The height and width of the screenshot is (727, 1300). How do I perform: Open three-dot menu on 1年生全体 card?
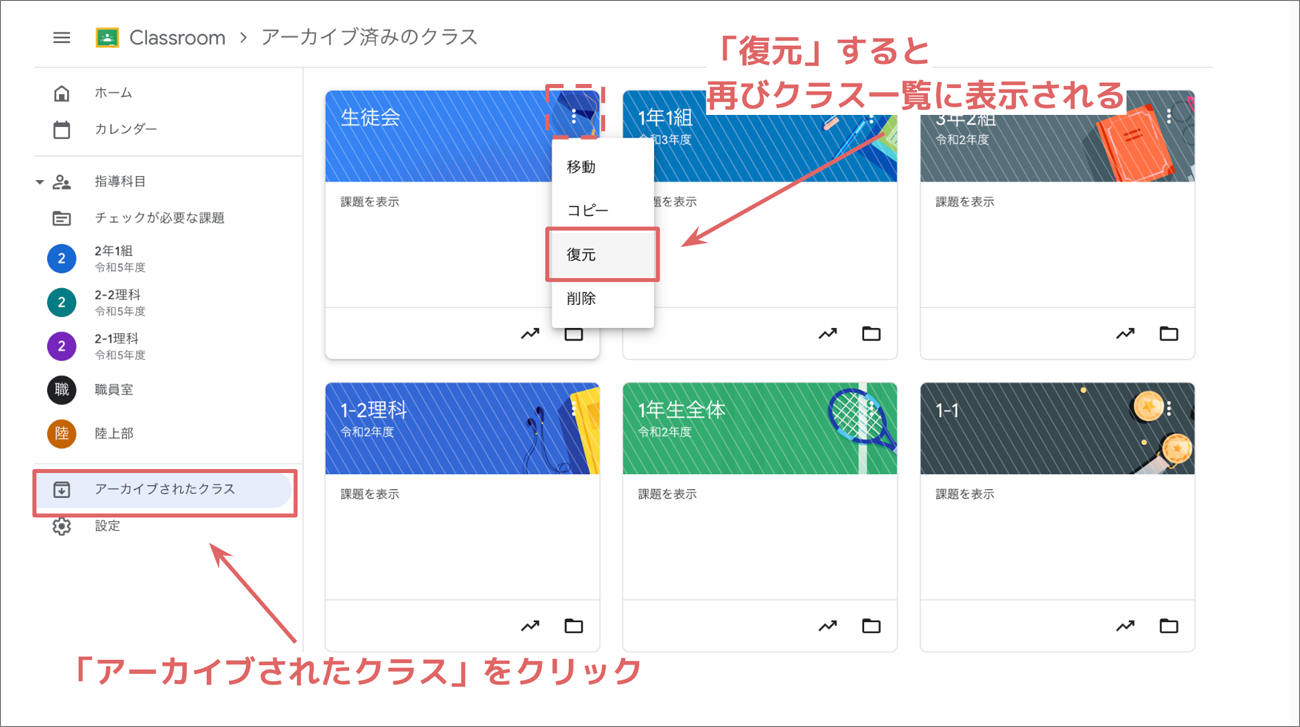point(871,408)
